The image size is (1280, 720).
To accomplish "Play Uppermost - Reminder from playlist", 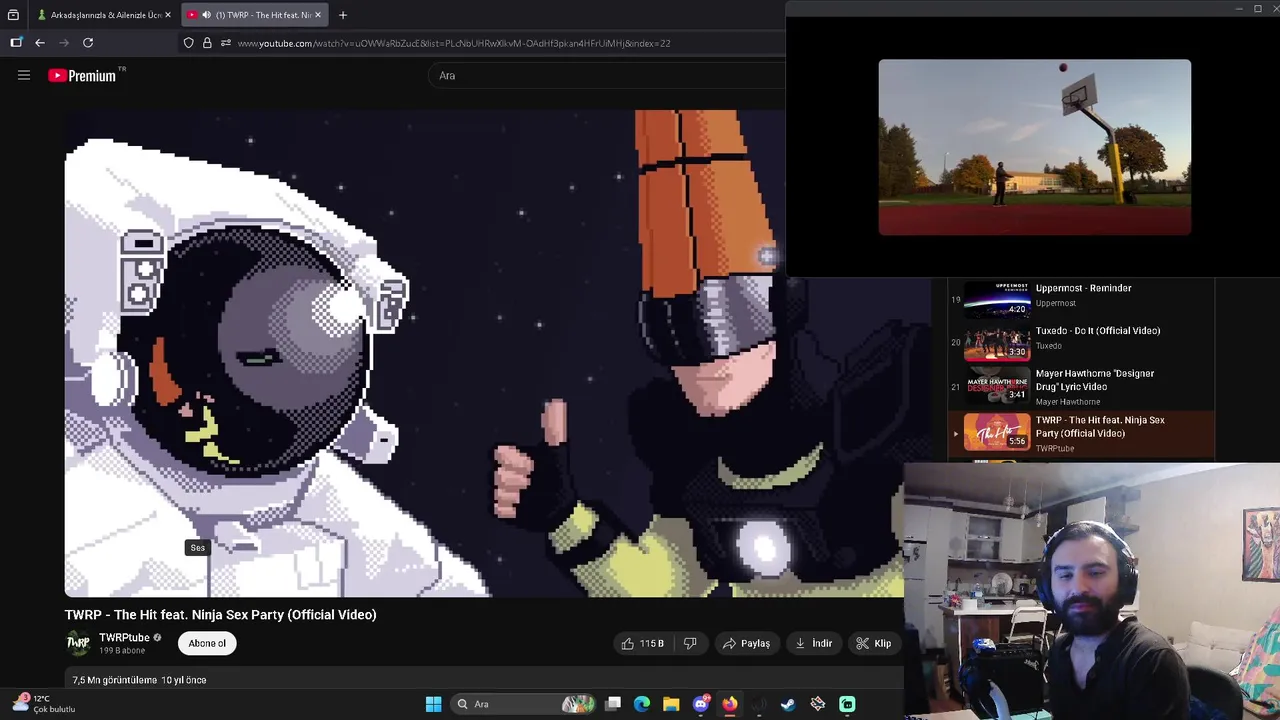I will [1080, 298].
